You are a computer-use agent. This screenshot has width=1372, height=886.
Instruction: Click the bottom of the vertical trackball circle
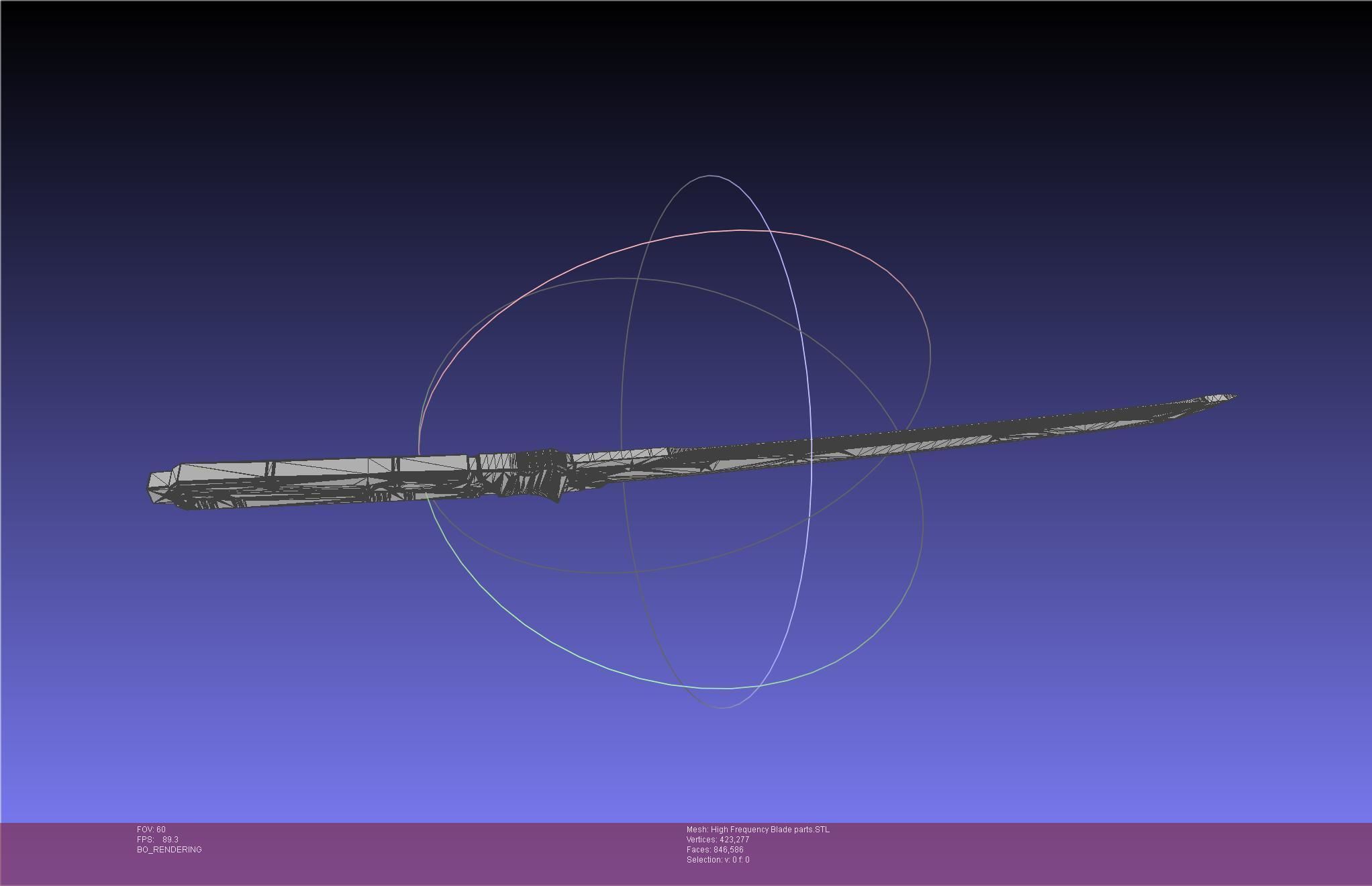pos(722,707)
